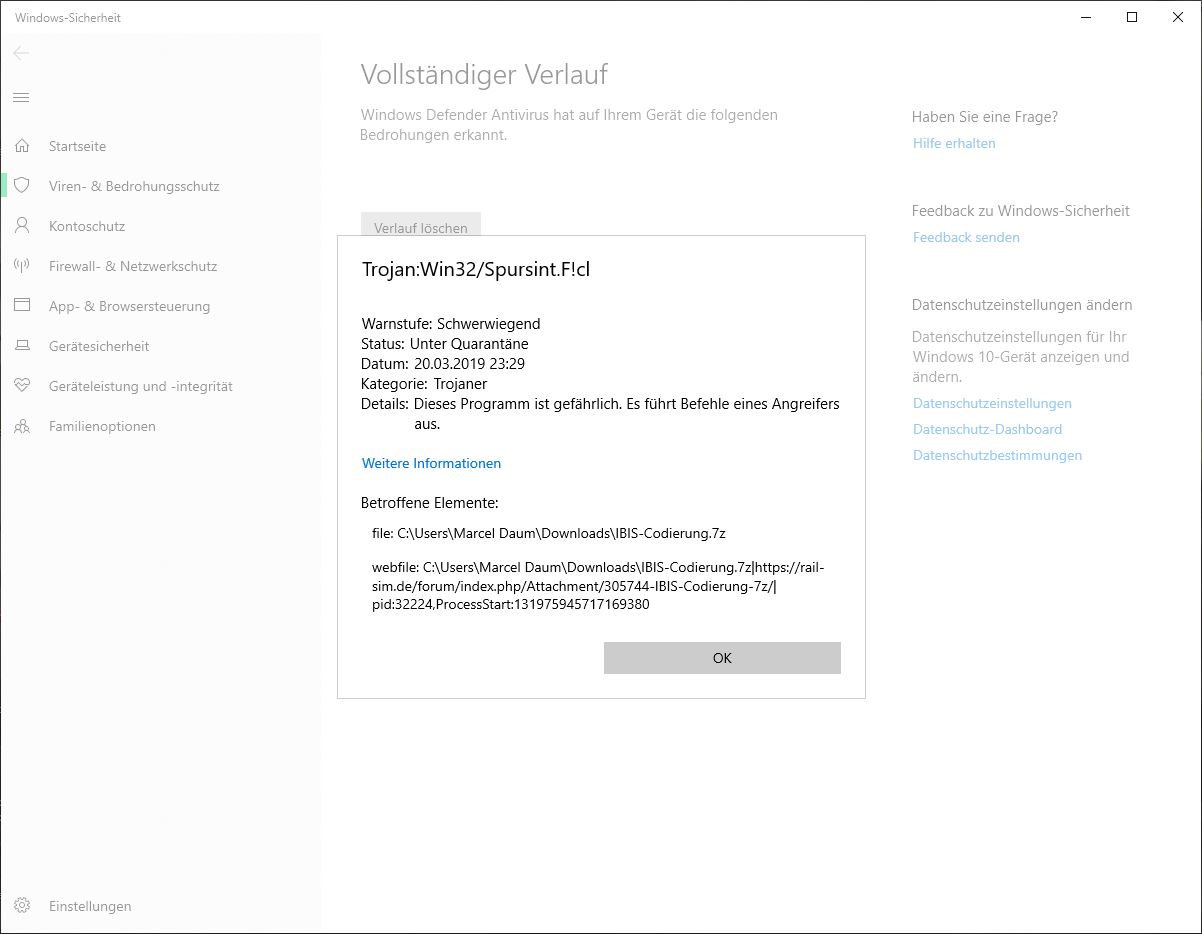Click the Kategorie: Trojaner line
1202x934 pixels.
(x=424, y=383)
